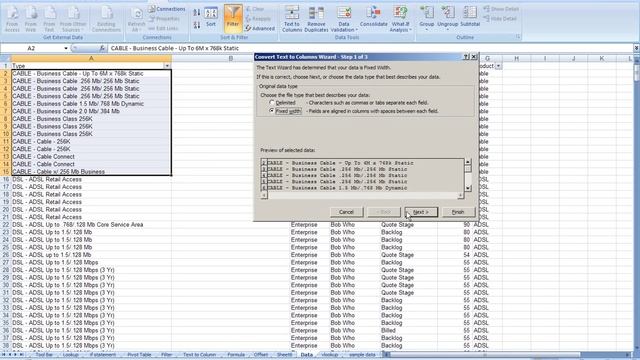The width and height of the screenshot is (640, 360).
Task: Click the Next button in wizard
Action: [421, 212]
